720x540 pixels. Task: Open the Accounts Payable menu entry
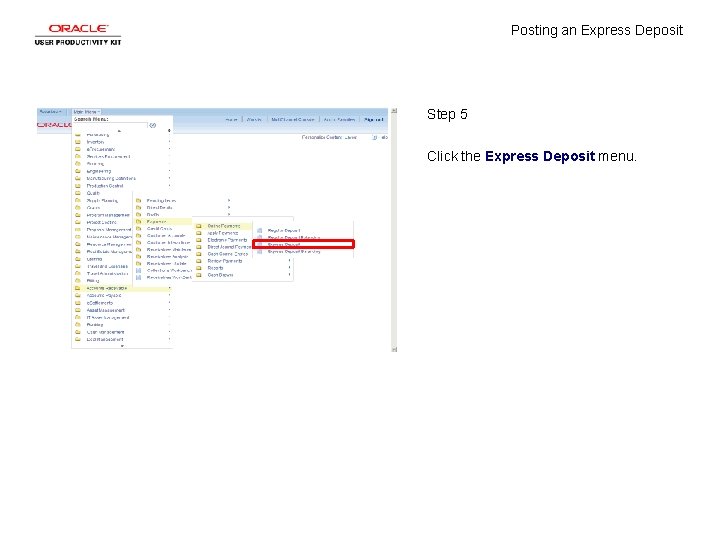(104, 295)
